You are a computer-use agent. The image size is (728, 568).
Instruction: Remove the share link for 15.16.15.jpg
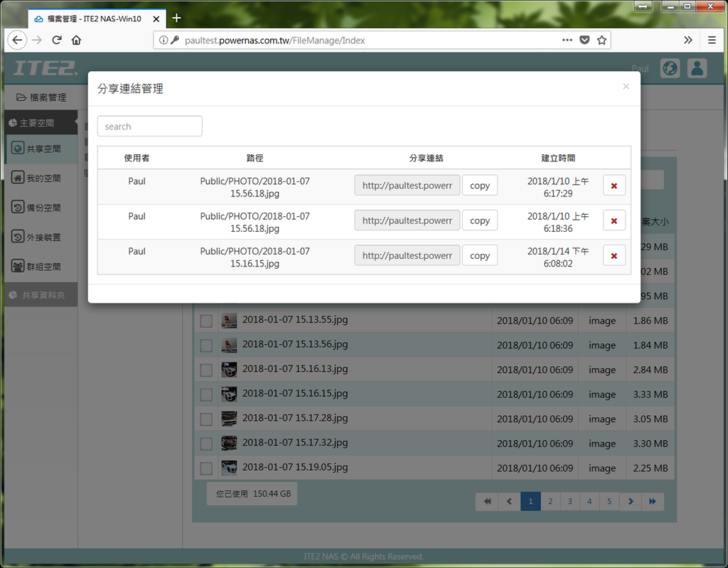(614, 256)
